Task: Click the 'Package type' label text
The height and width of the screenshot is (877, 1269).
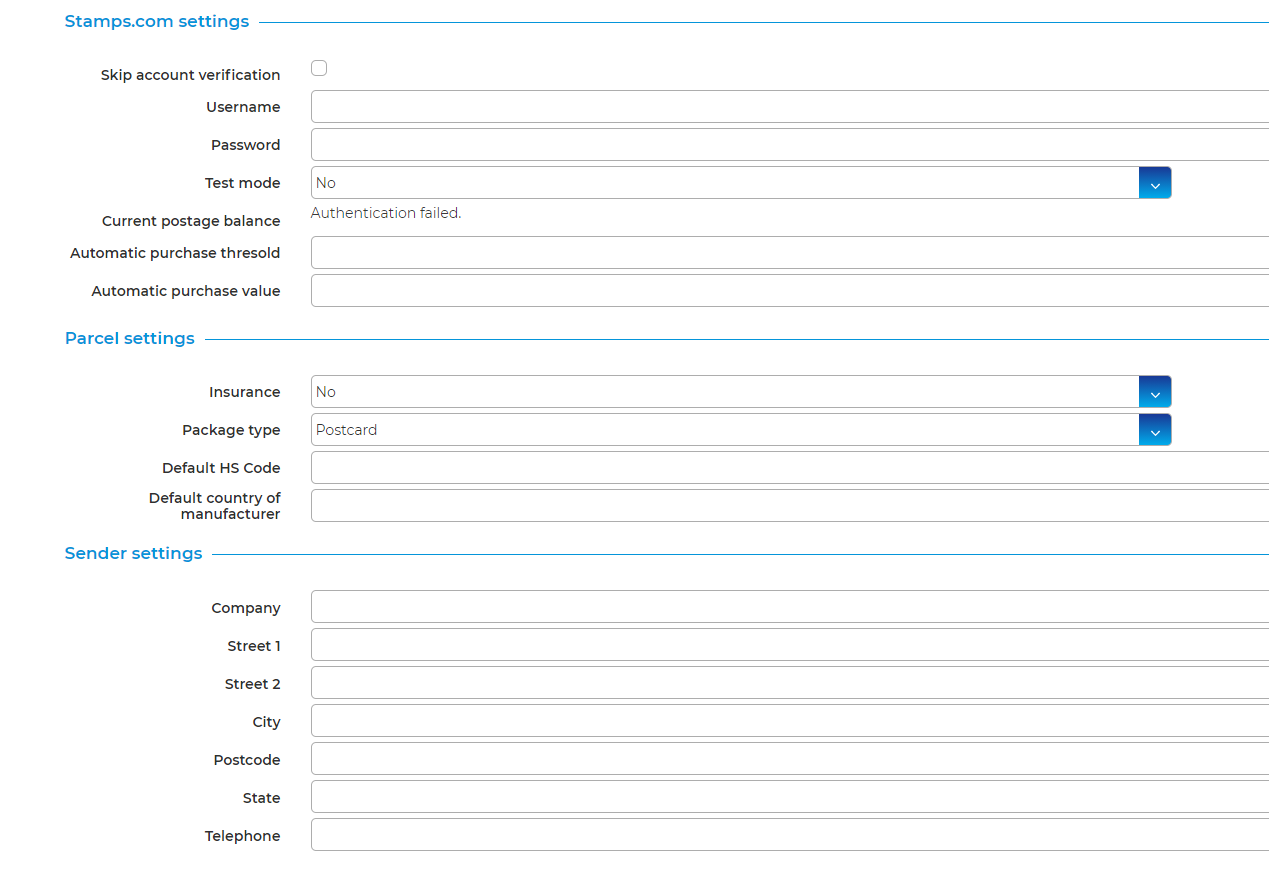Action: [x=231, y=430]
